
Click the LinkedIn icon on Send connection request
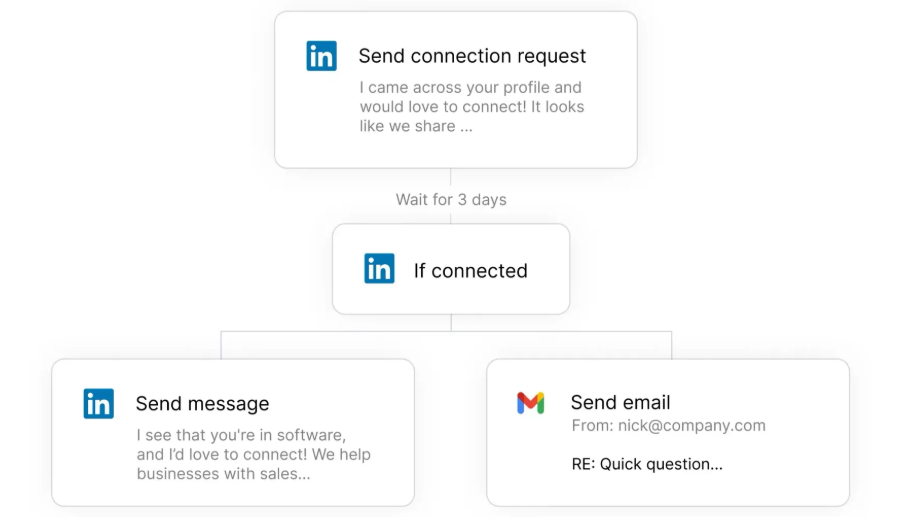pyautogui.click(x=321, y=56)
